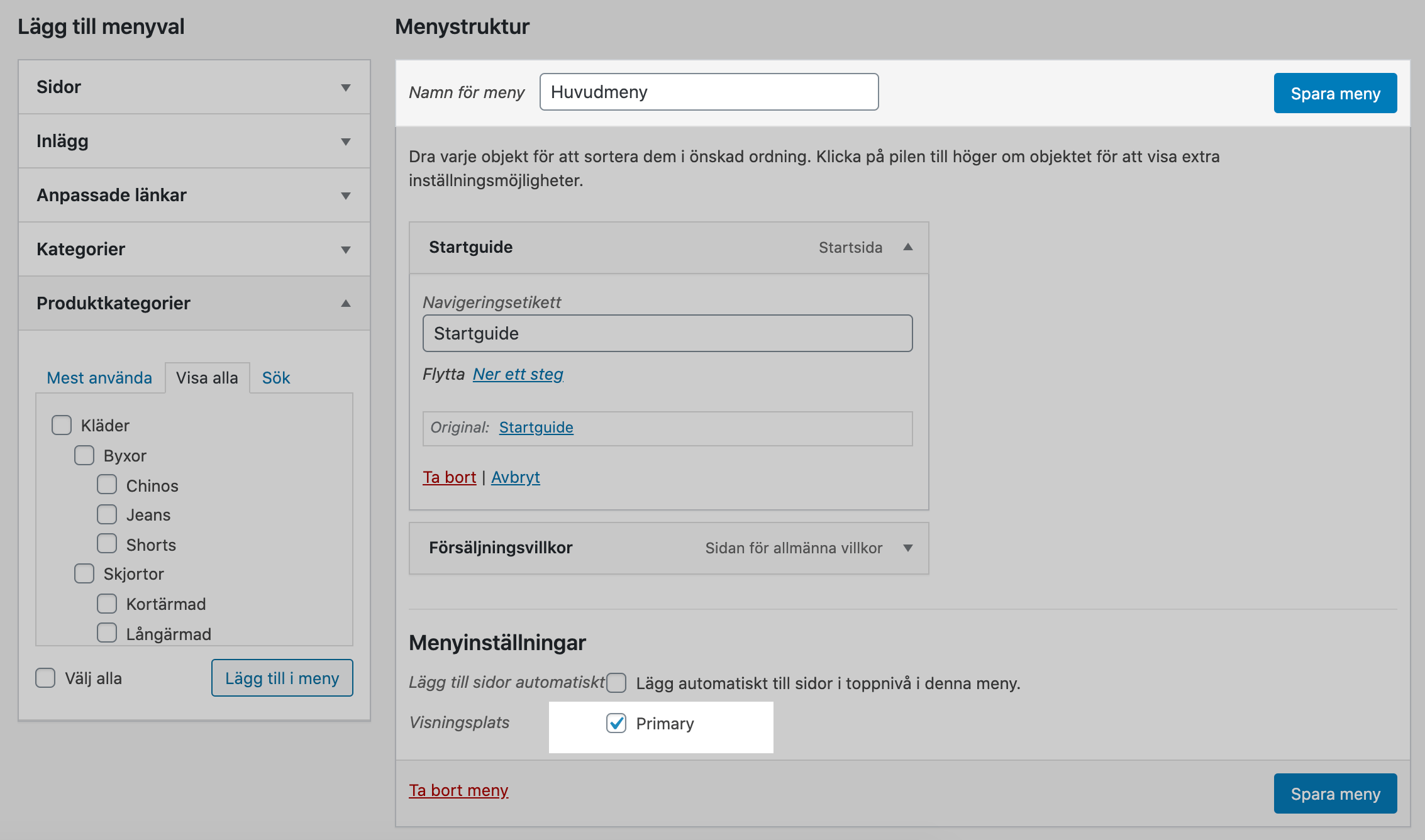Expand the Inlägg section arrow
The width and height of the screenshot is (1425, 840).
(x=345, y=141)
